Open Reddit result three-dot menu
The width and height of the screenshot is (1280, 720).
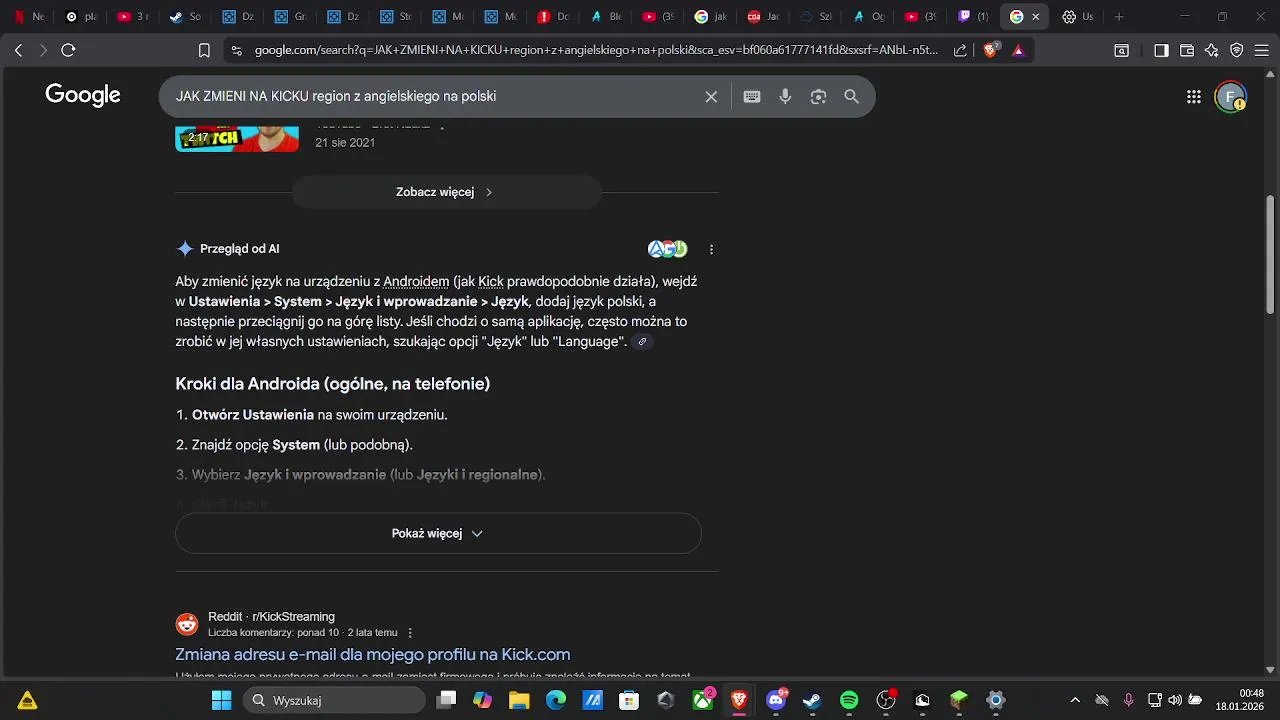click(410, 633)
